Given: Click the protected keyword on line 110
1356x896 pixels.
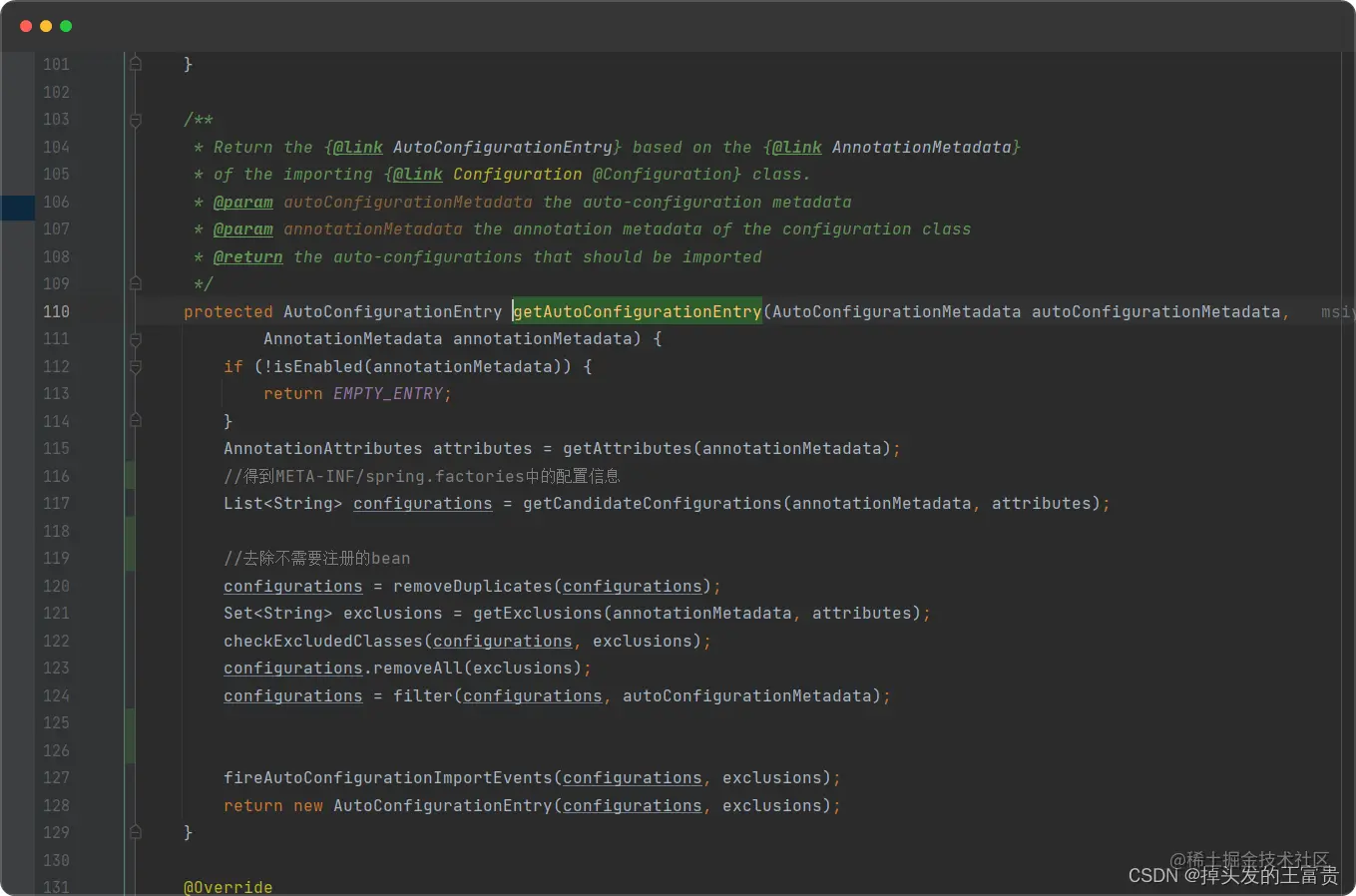Looking at the screenshot, I should tap(227, 312).
